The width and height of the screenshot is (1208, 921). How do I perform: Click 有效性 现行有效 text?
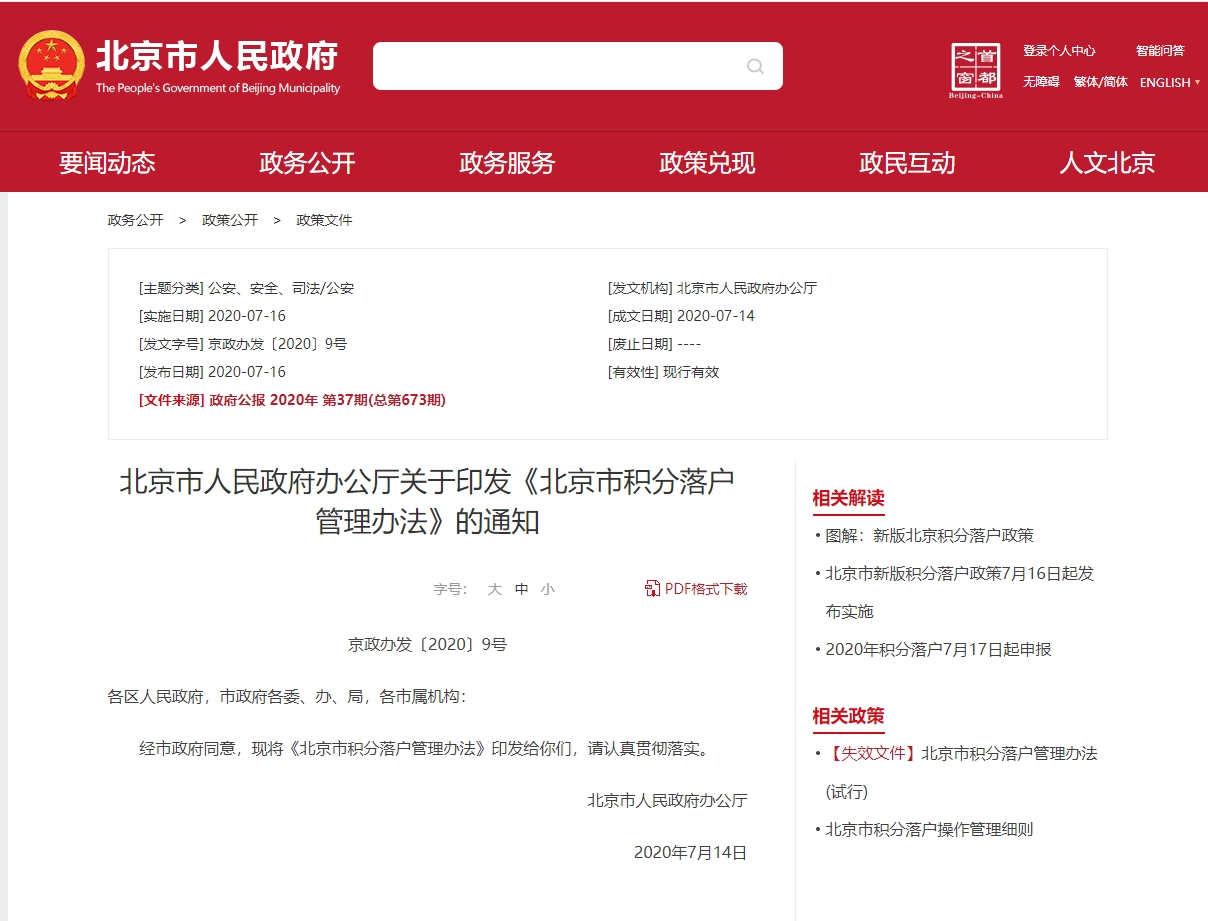[x=663, y=372]
